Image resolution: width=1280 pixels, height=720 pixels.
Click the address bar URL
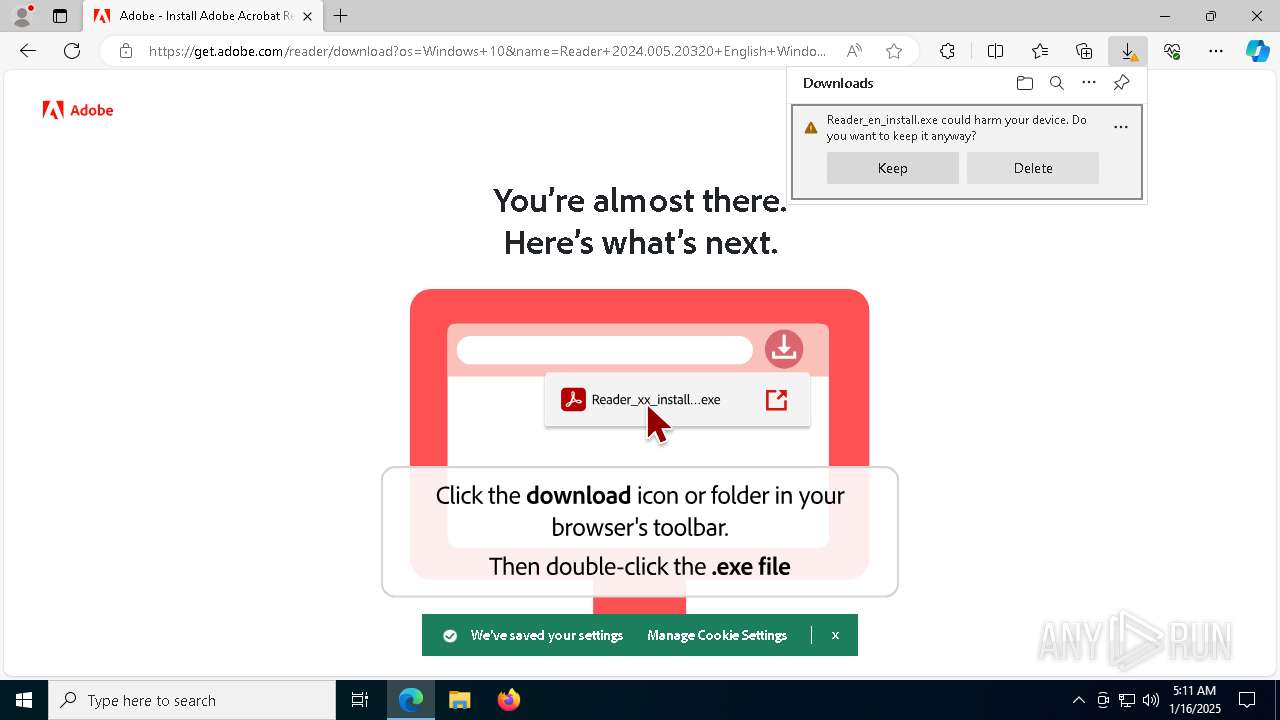488,51
